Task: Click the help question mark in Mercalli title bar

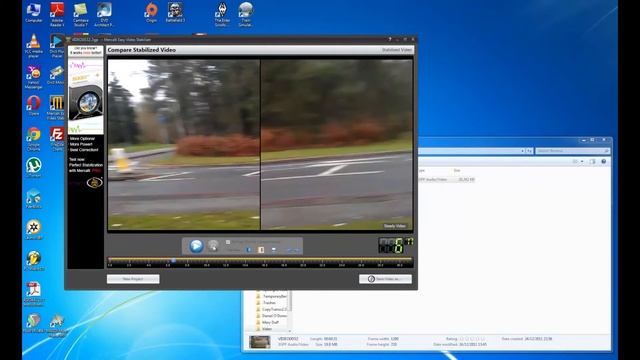Action: coord(390,39)
